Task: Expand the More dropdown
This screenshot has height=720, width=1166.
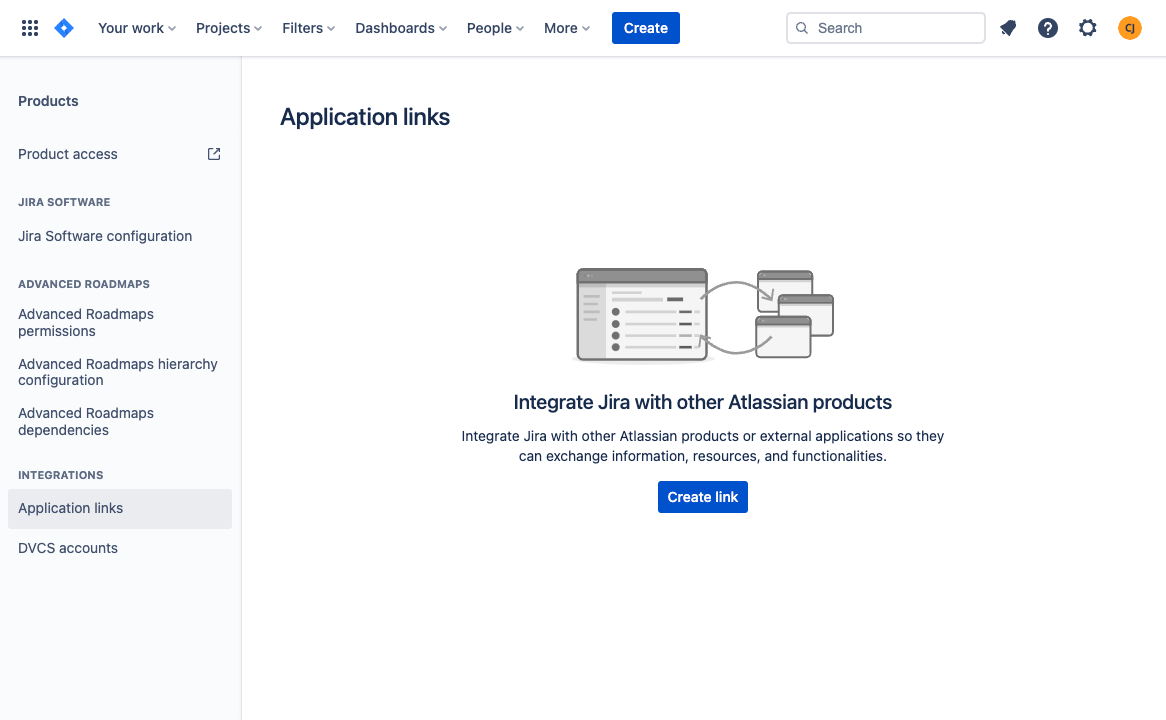Action: point(567,28)
